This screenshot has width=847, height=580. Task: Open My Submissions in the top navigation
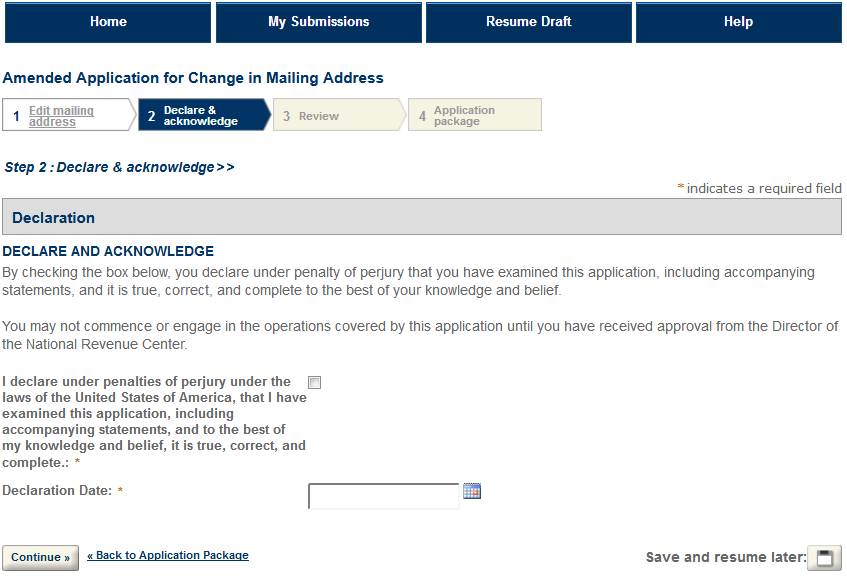tap(319, 22)
